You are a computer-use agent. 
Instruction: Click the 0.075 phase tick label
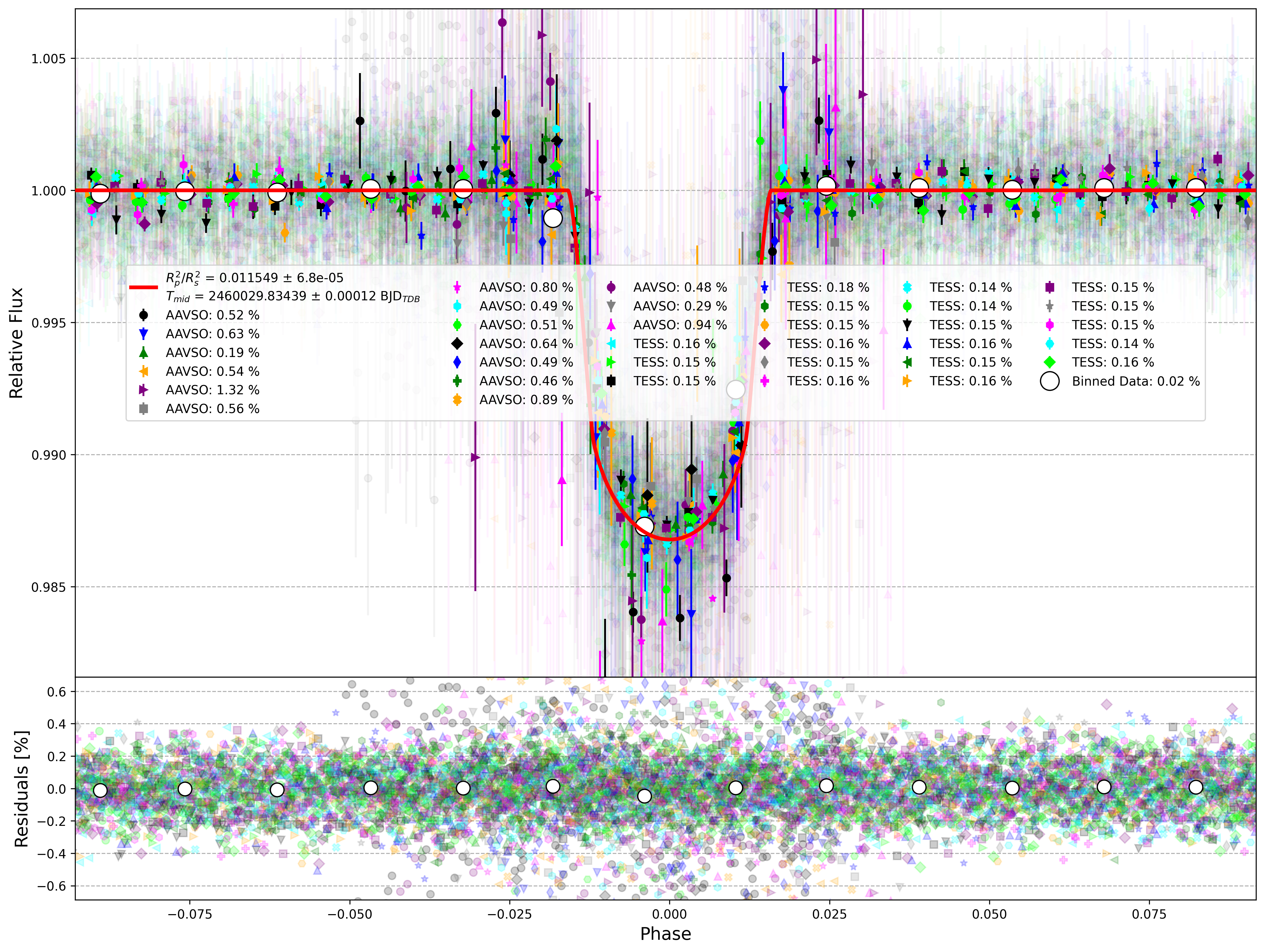(1150, 914)
